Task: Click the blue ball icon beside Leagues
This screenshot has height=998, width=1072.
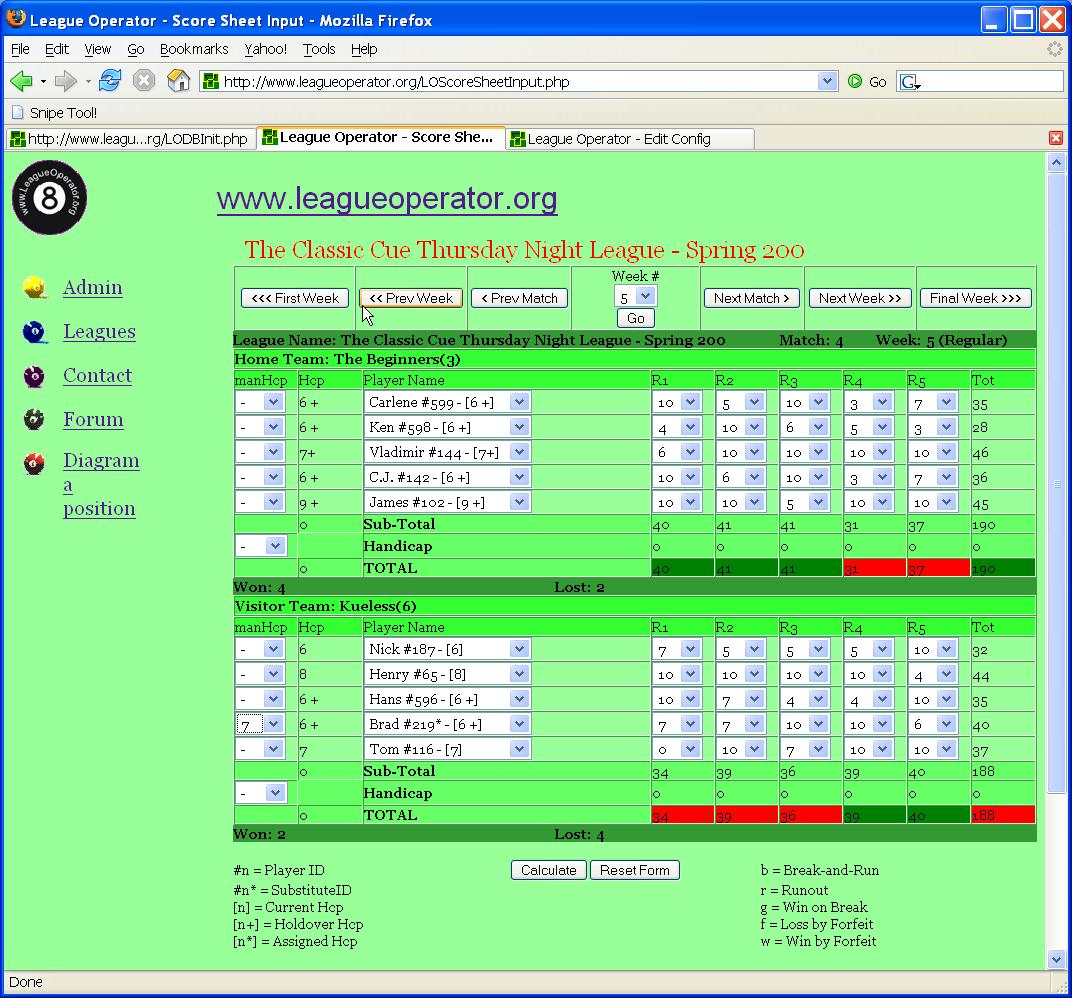Action: [35, 332]
